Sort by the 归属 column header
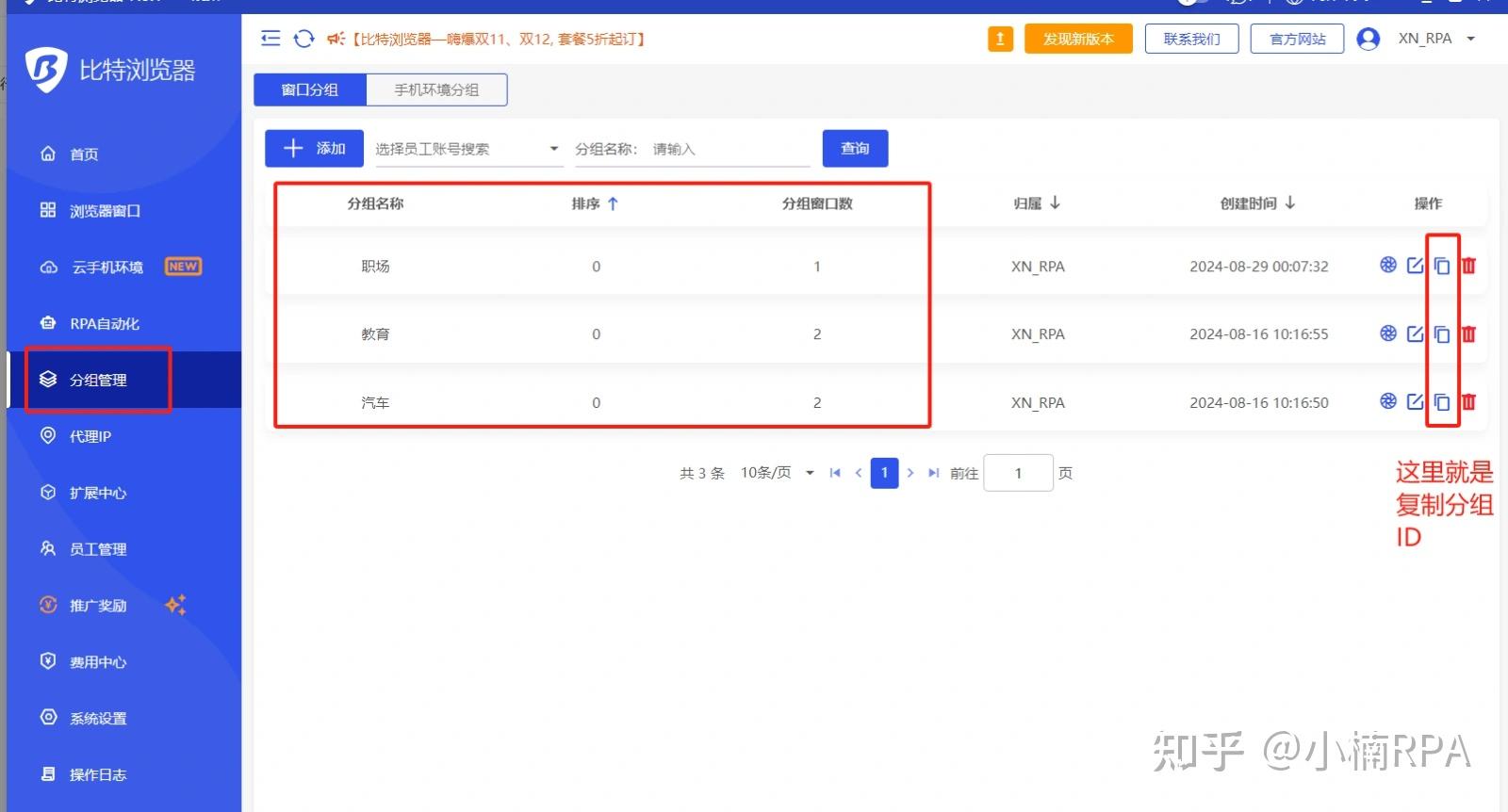 (1037, 203)
